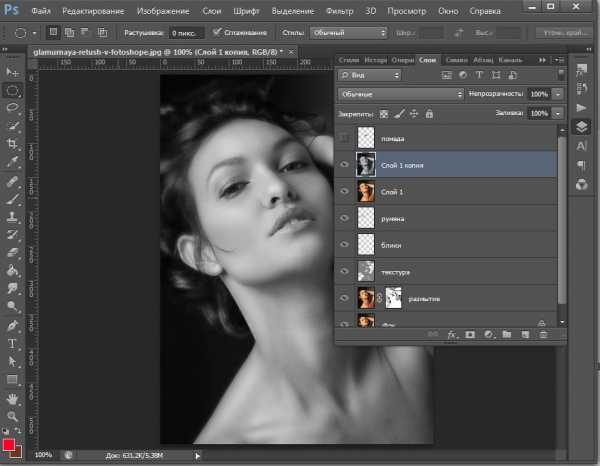Click Intersect with selection mode icon
The image size is (600, 466).
[102, 33]
